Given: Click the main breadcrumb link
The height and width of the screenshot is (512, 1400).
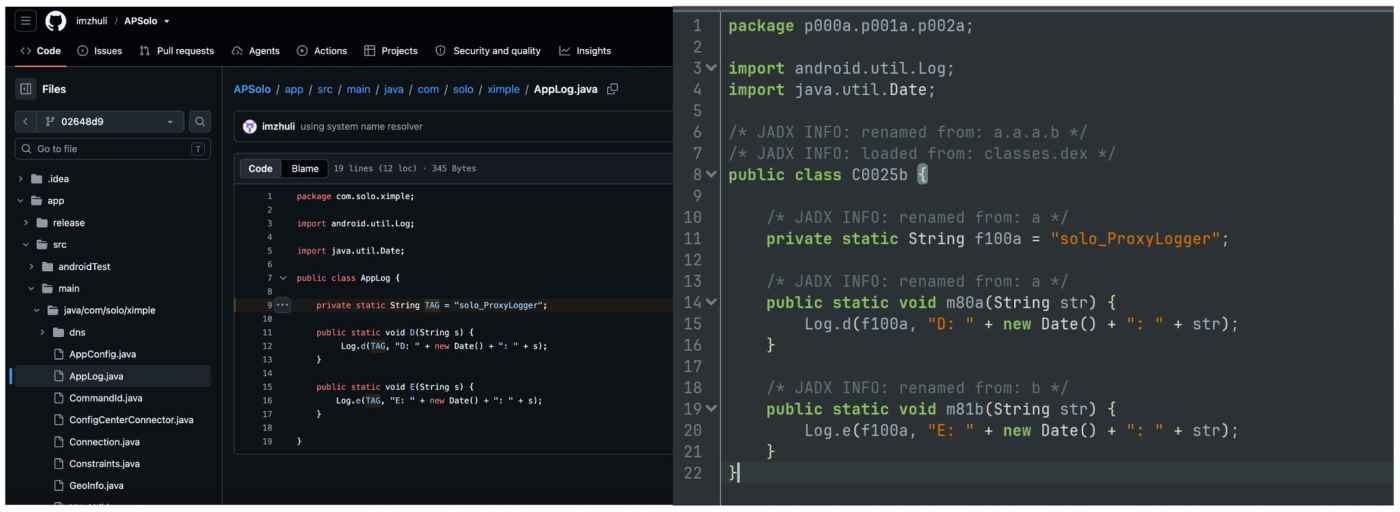Looking at the screenshot, I should tap(358, 89).
